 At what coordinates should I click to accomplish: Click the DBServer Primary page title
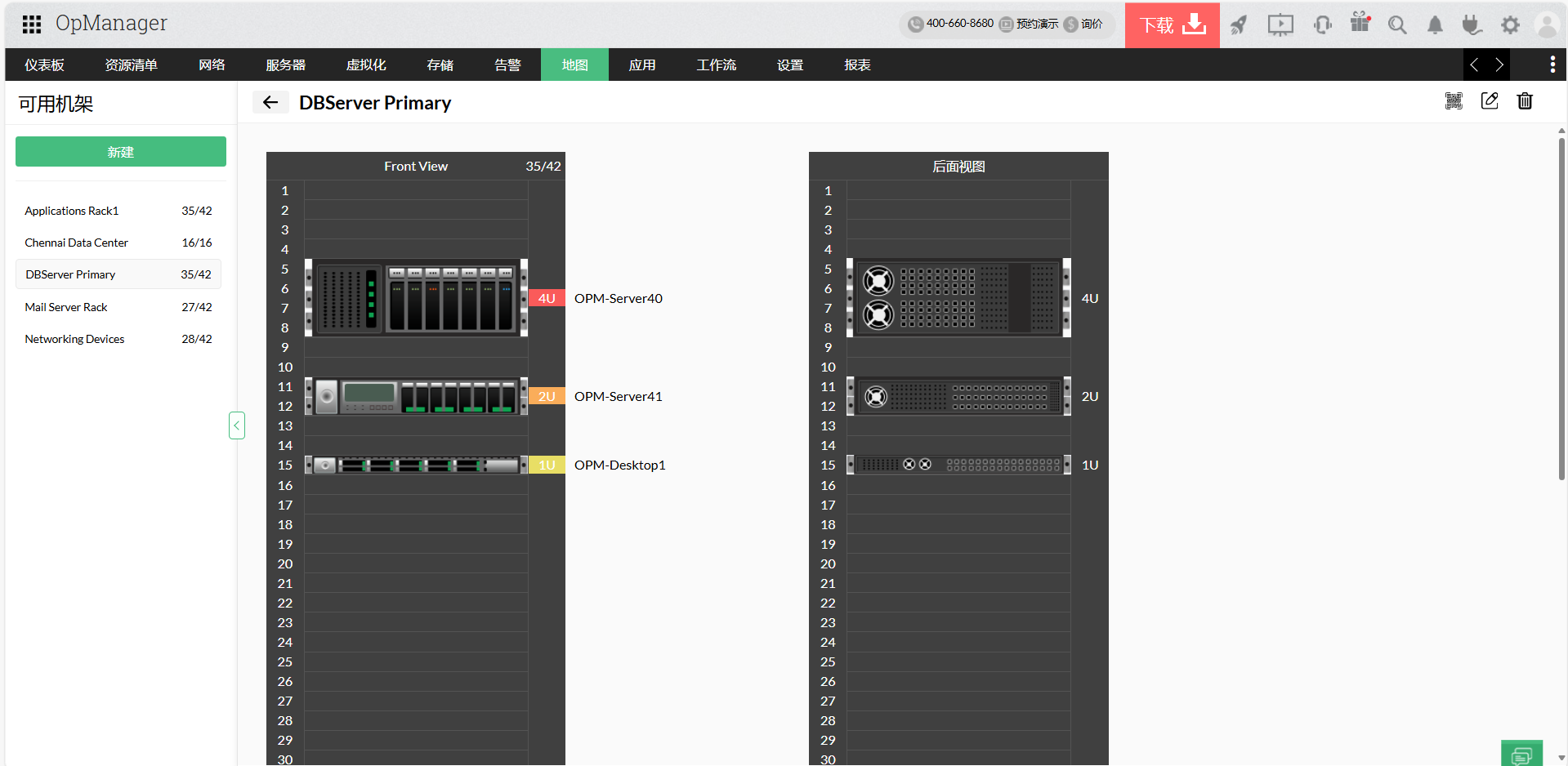[x=375, y=103]
